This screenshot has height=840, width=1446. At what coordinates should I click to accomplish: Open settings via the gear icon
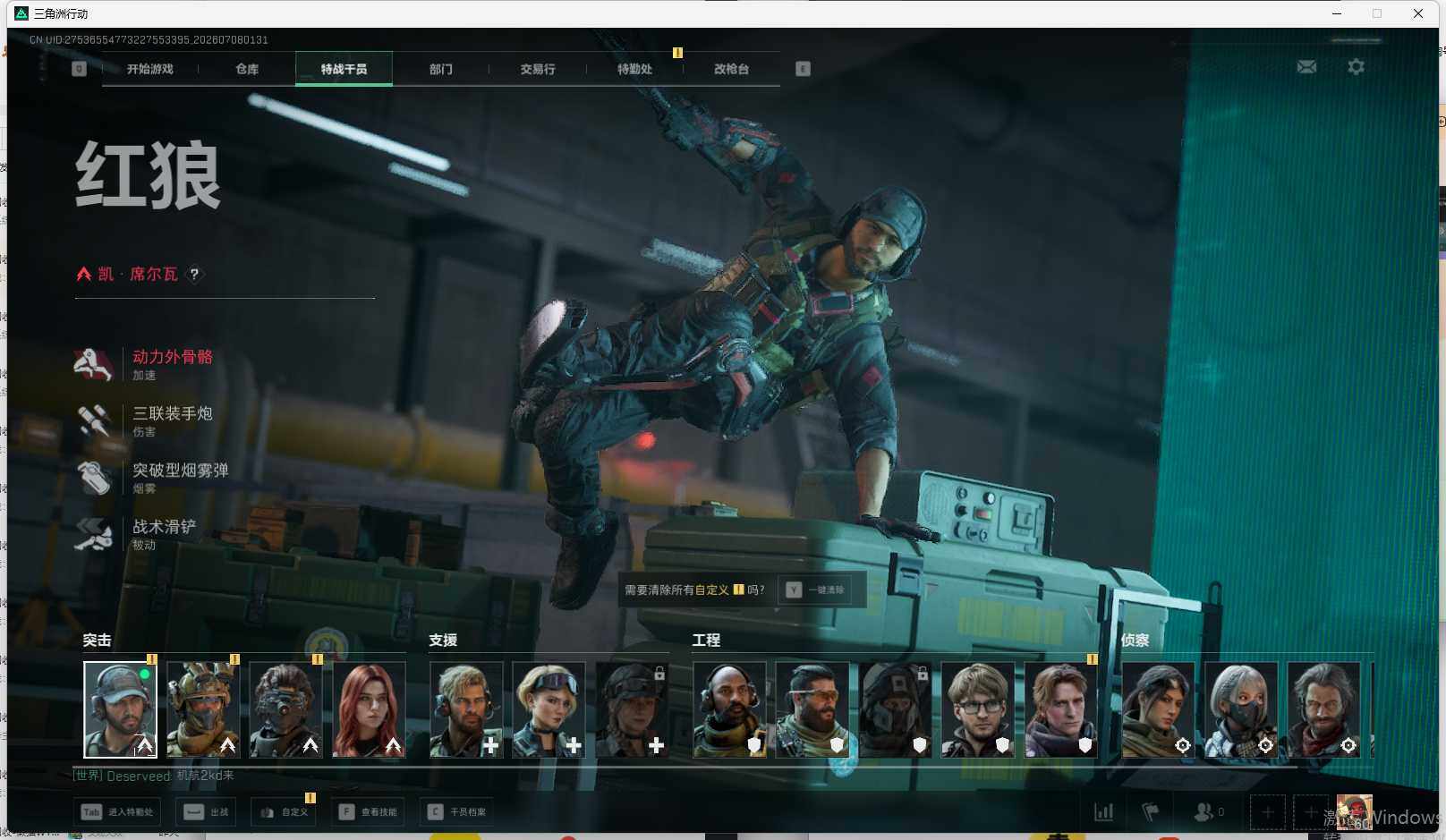coord(1356,67)
